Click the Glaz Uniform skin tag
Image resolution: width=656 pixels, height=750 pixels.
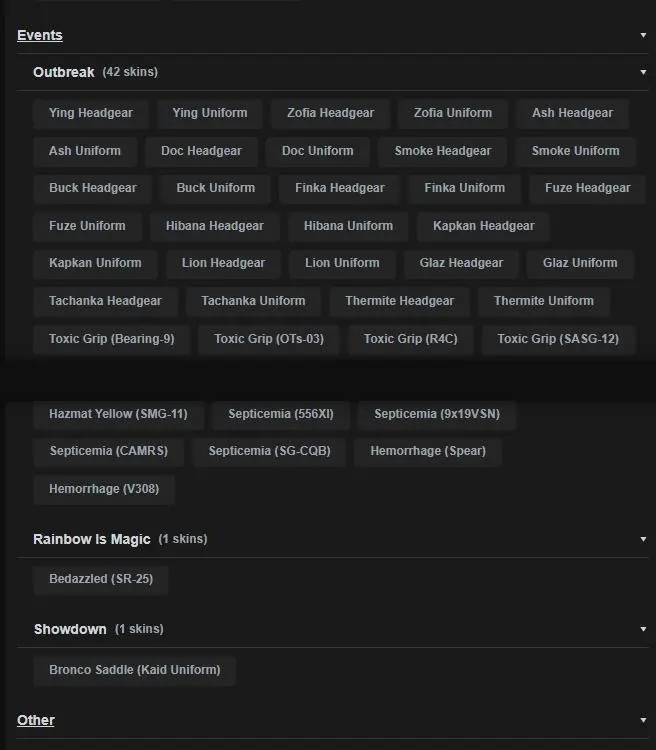click(580, 263)
